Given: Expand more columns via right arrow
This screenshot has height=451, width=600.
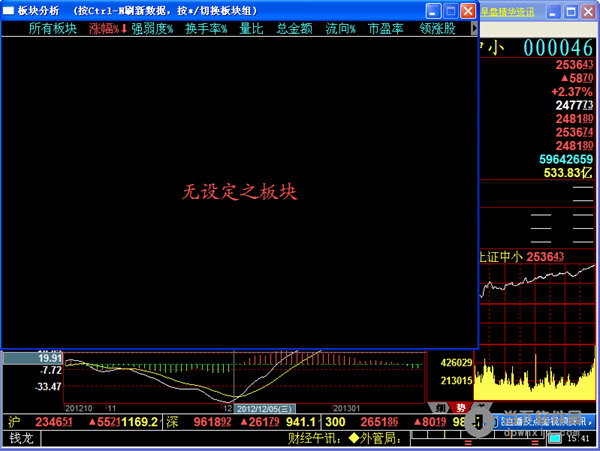Looking at the screenshot, I should [x=474, y=28].
